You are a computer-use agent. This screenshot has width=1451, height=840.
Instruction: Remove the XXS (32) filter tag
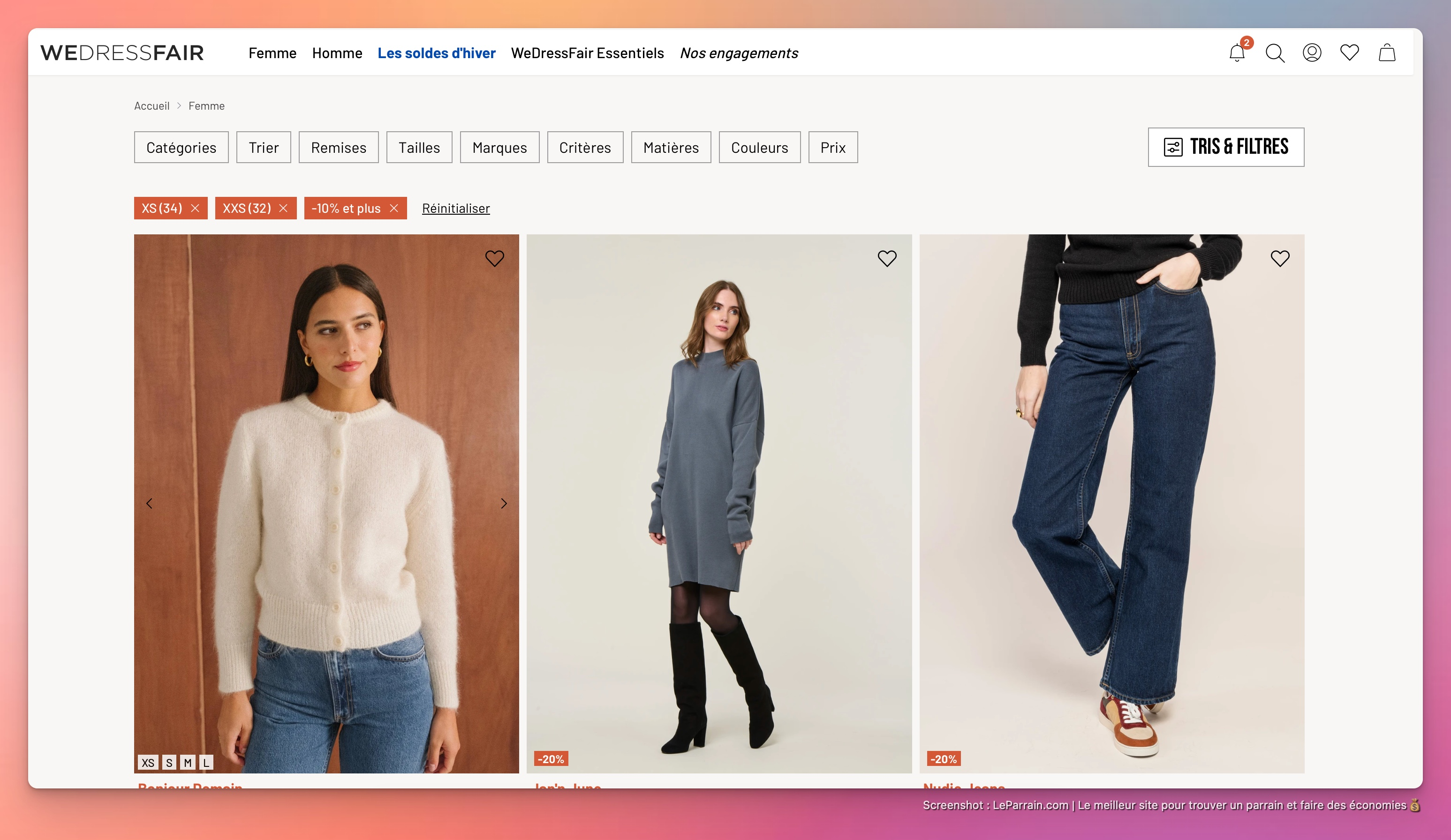point(283,208)
